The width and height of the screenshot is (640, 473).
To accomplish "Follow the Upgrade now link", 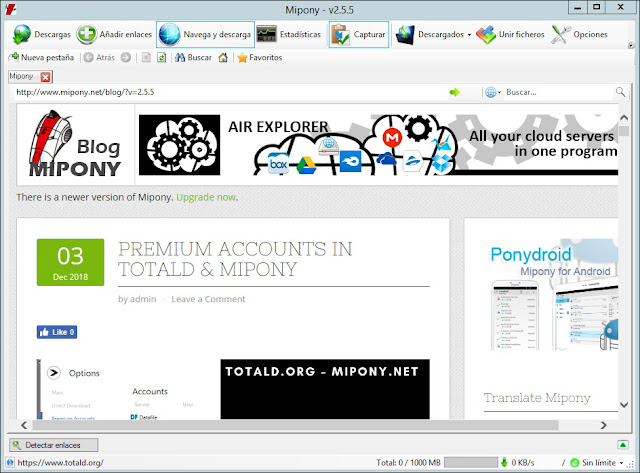I will tap(206, 197).
